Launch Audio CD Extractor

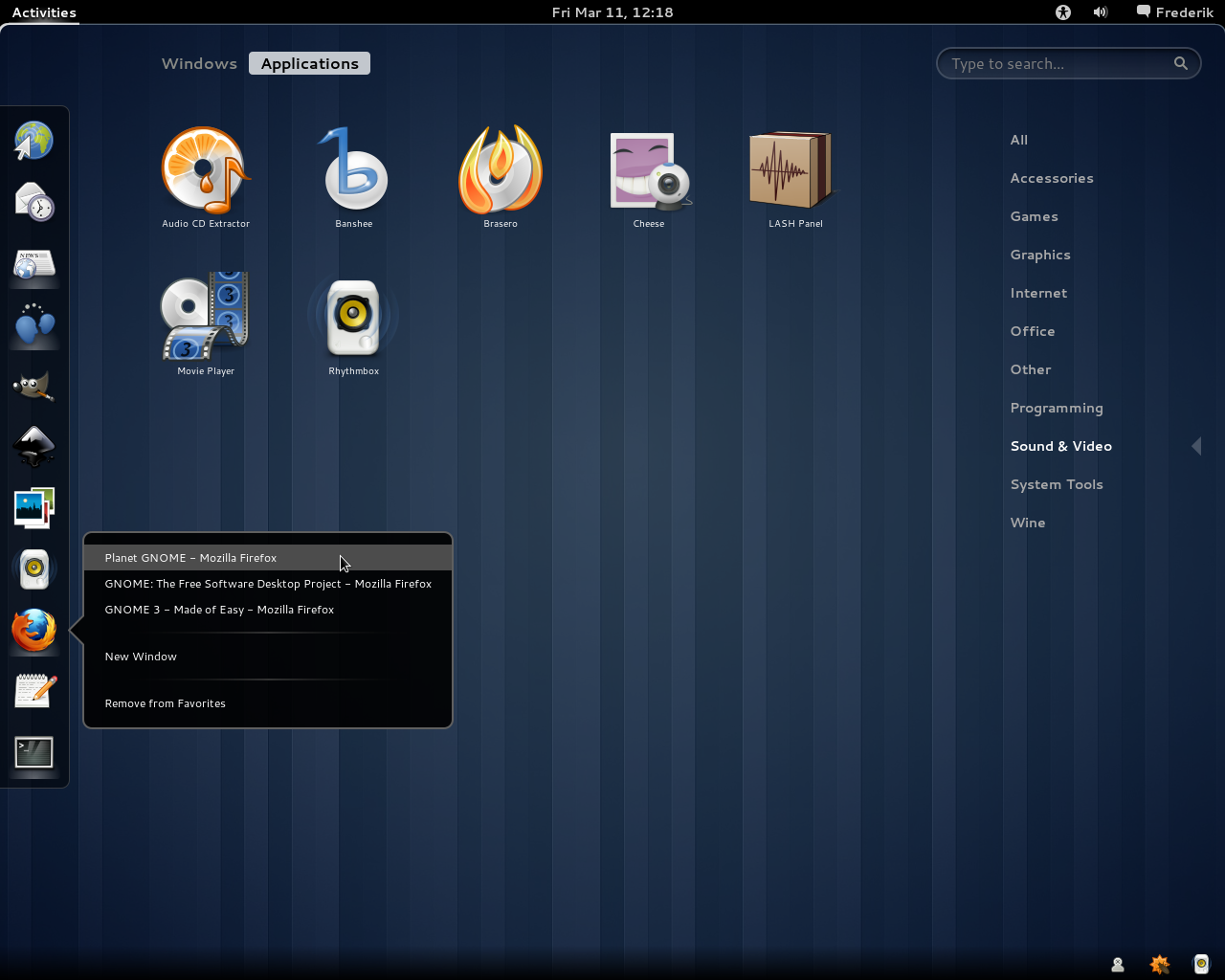coord(206,178)
